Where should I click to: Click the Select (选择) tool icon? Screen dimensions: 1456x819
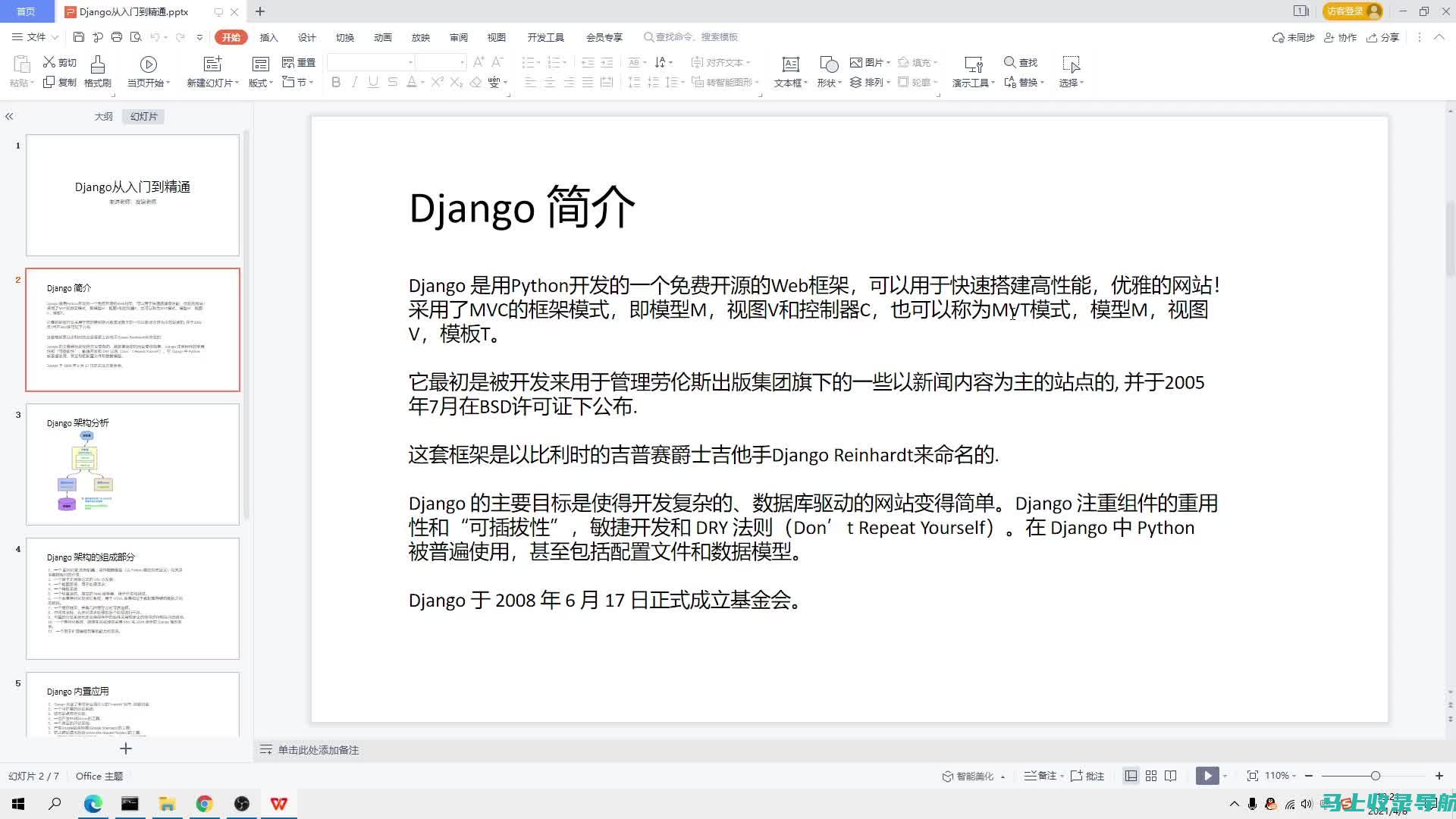tap(1071, 64)
